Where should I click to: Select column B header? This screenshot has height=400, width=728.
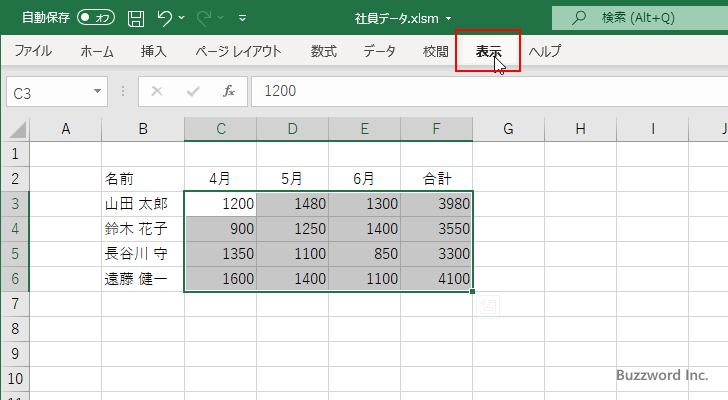pyautogui.click(x=143, y=129)
